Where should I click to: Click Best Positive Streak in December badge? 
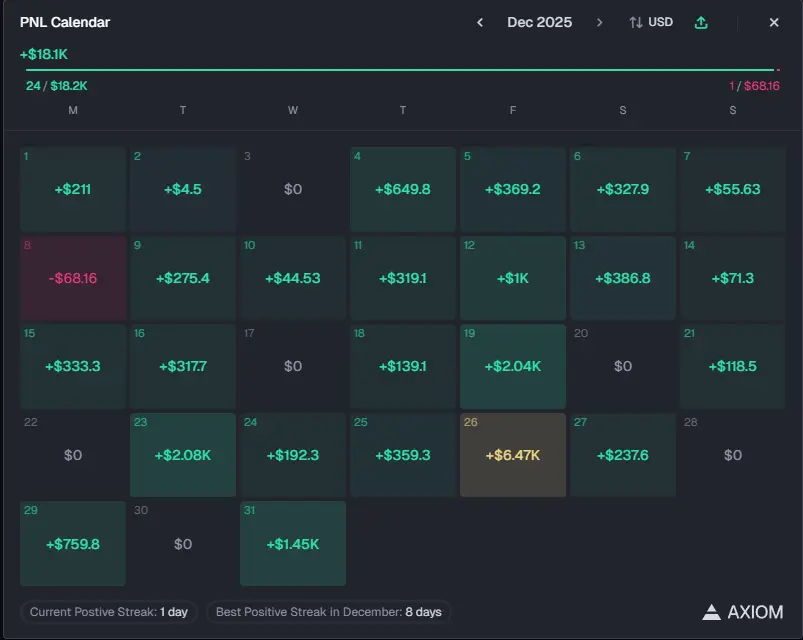[x=328, y=612]
